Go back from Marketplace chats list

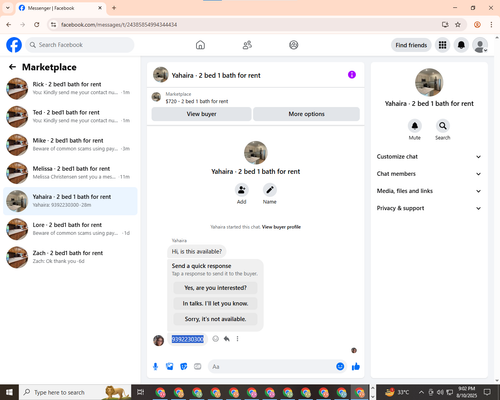(12, 67)
